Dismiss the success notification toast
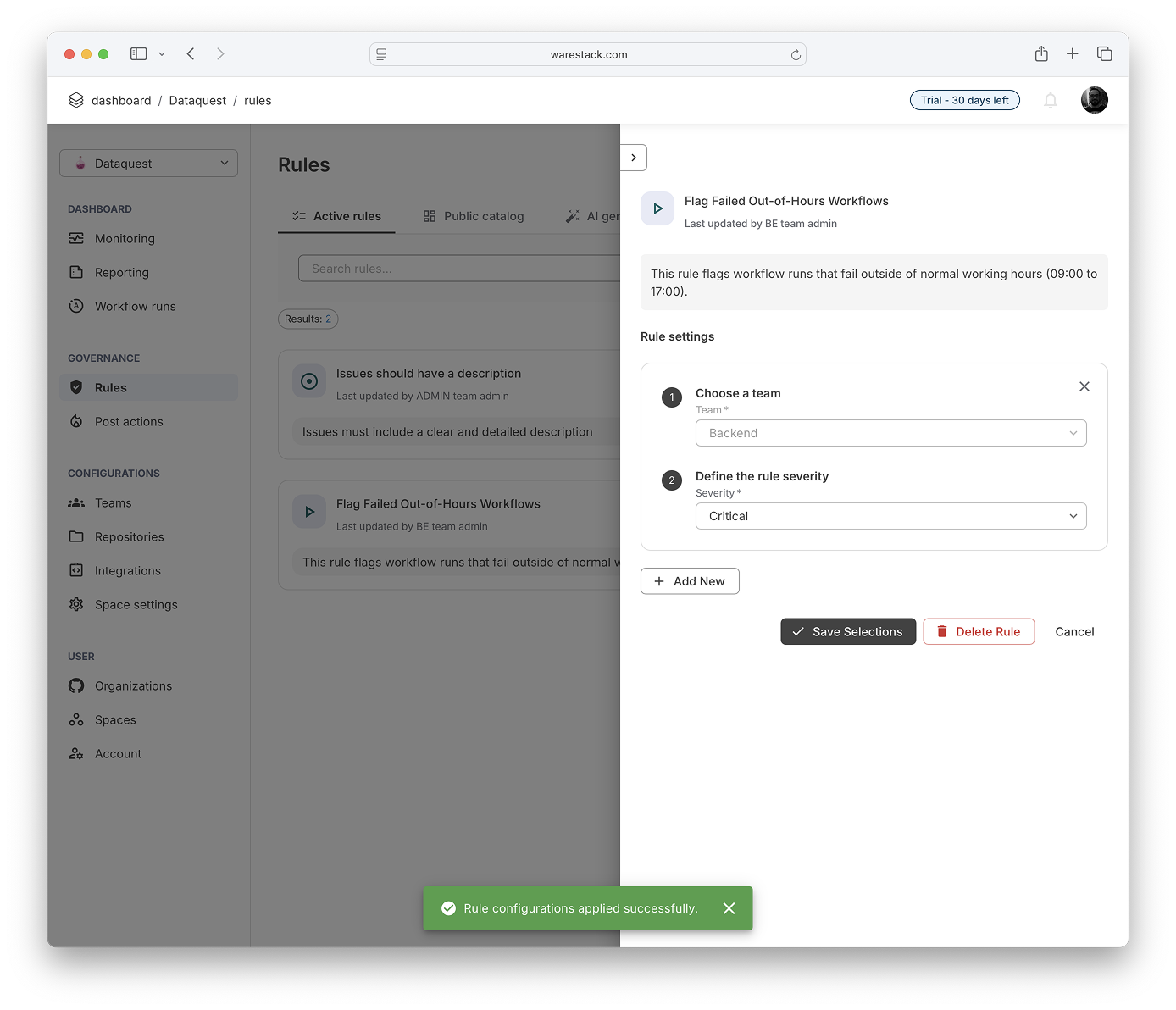 (729, 908)
